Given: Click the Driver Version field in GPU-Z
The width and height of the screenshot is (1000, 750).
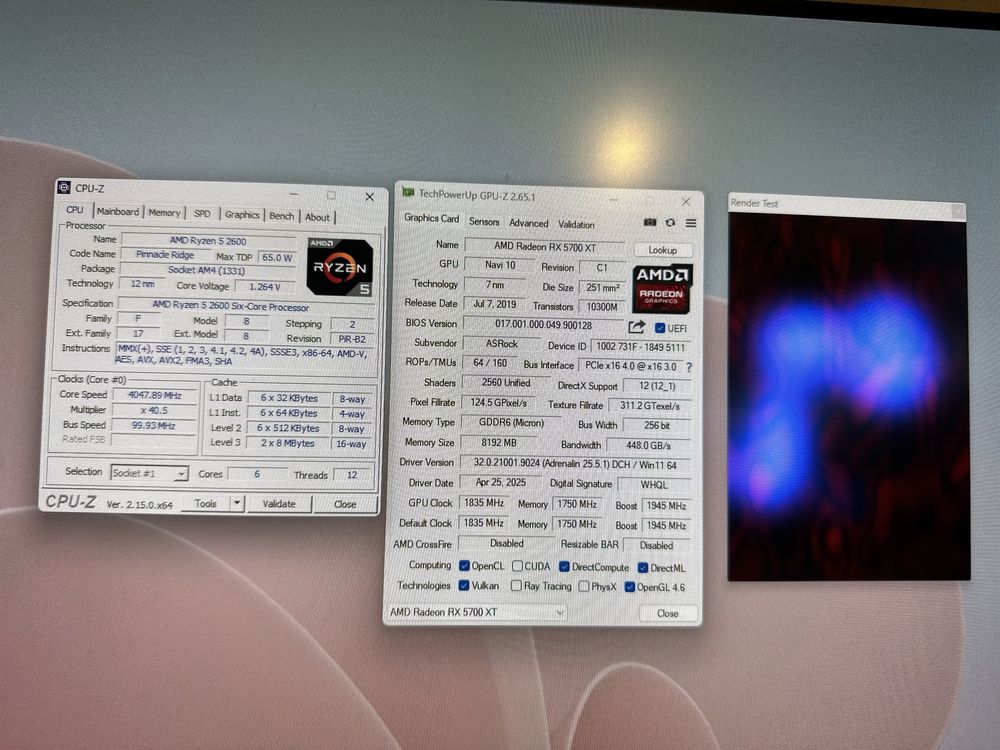Looking at the screenshot, I should [x=575, y=464].
